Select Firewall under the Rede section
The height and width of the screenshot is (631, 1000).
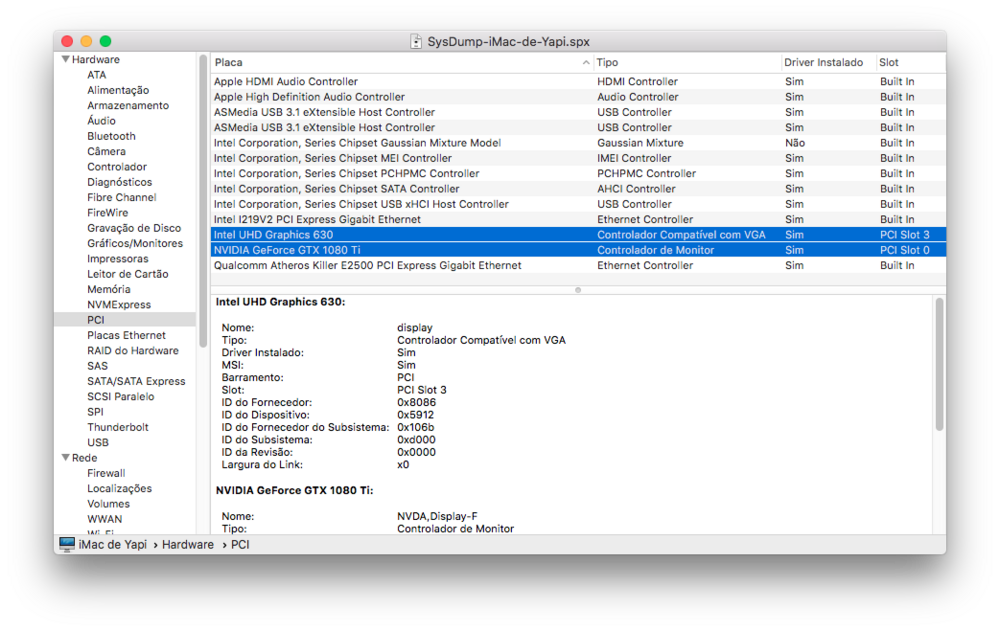click(x=106, y=473)
